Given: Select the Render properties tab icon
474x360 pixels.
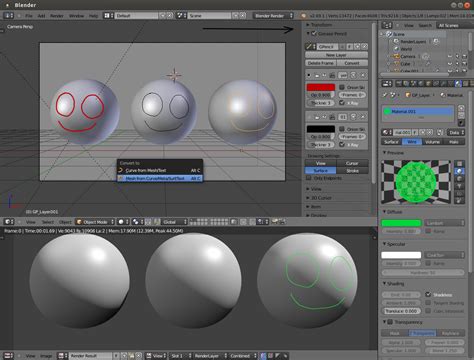Looking at the screenshot, I should click(398, 84).
